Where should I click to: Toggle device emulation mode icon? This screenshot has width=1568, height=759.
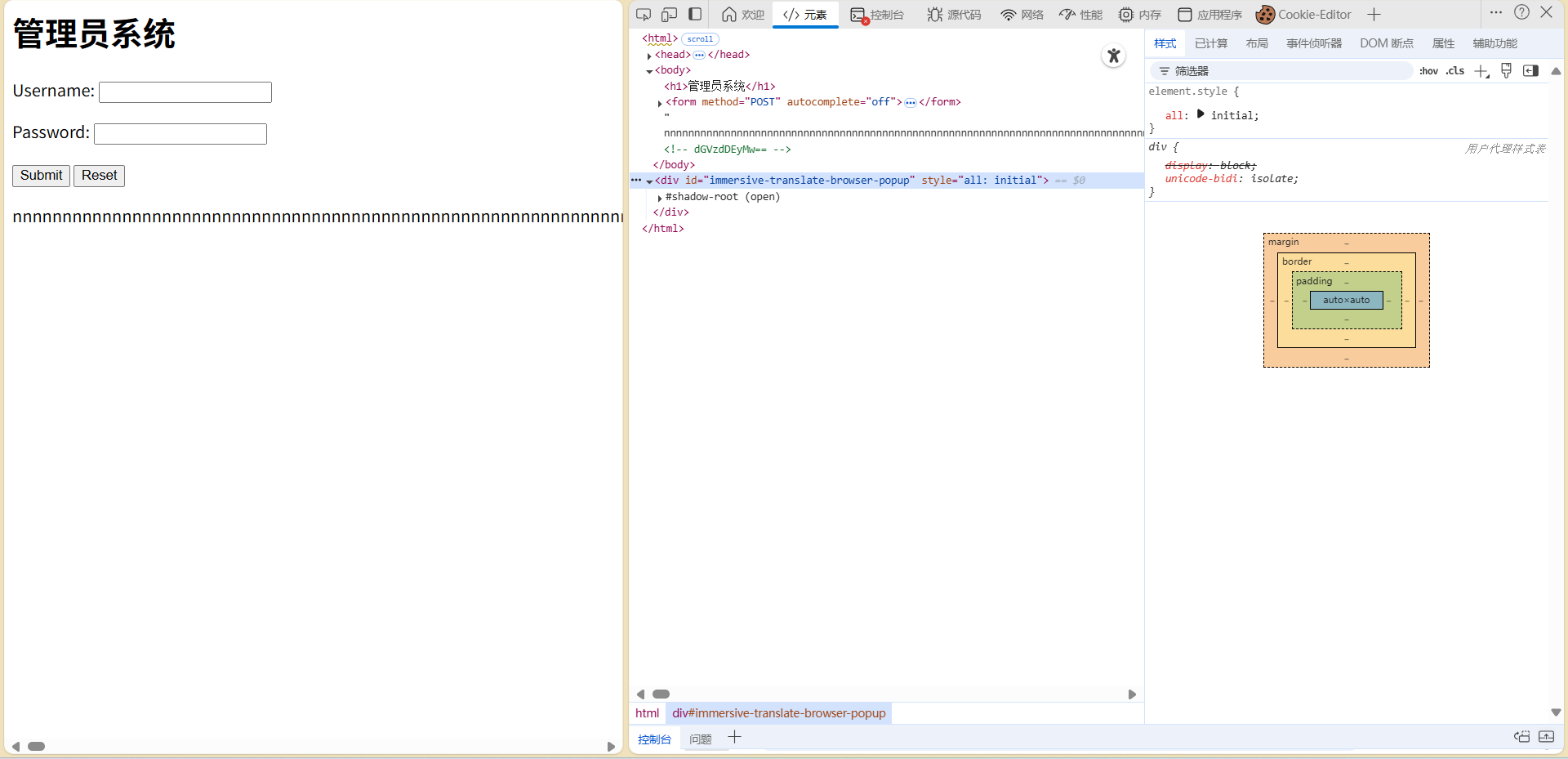(x=670, y=15)
